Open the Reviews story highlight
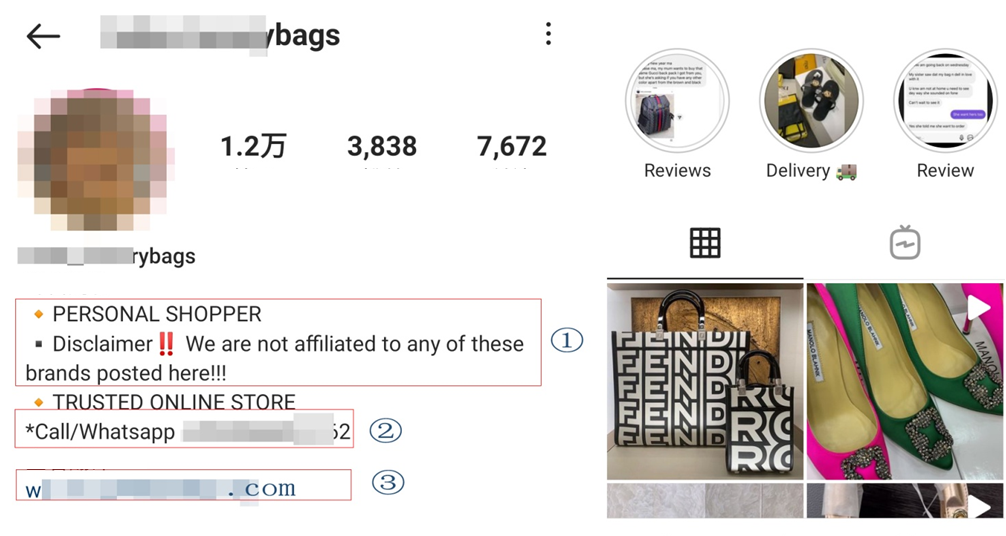The height and width of the screenshot is (536, 1006). pos(677,100)
